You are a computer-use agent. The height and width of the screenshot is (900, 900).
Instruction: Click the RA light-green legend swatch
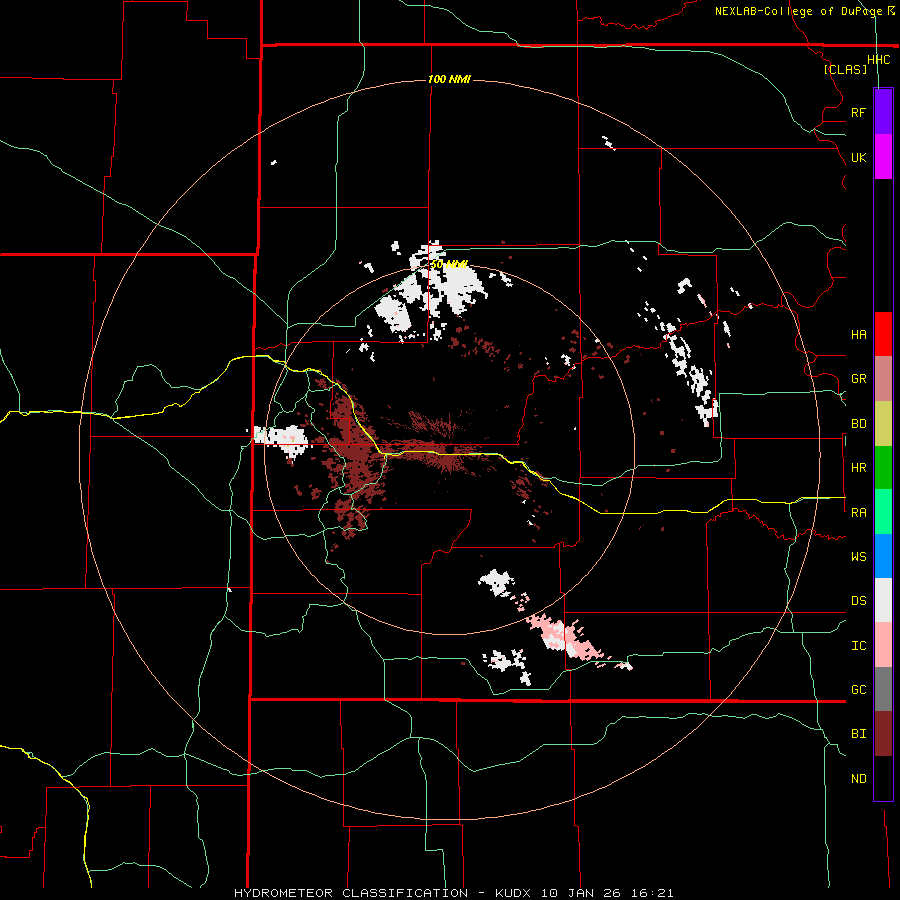883,512
